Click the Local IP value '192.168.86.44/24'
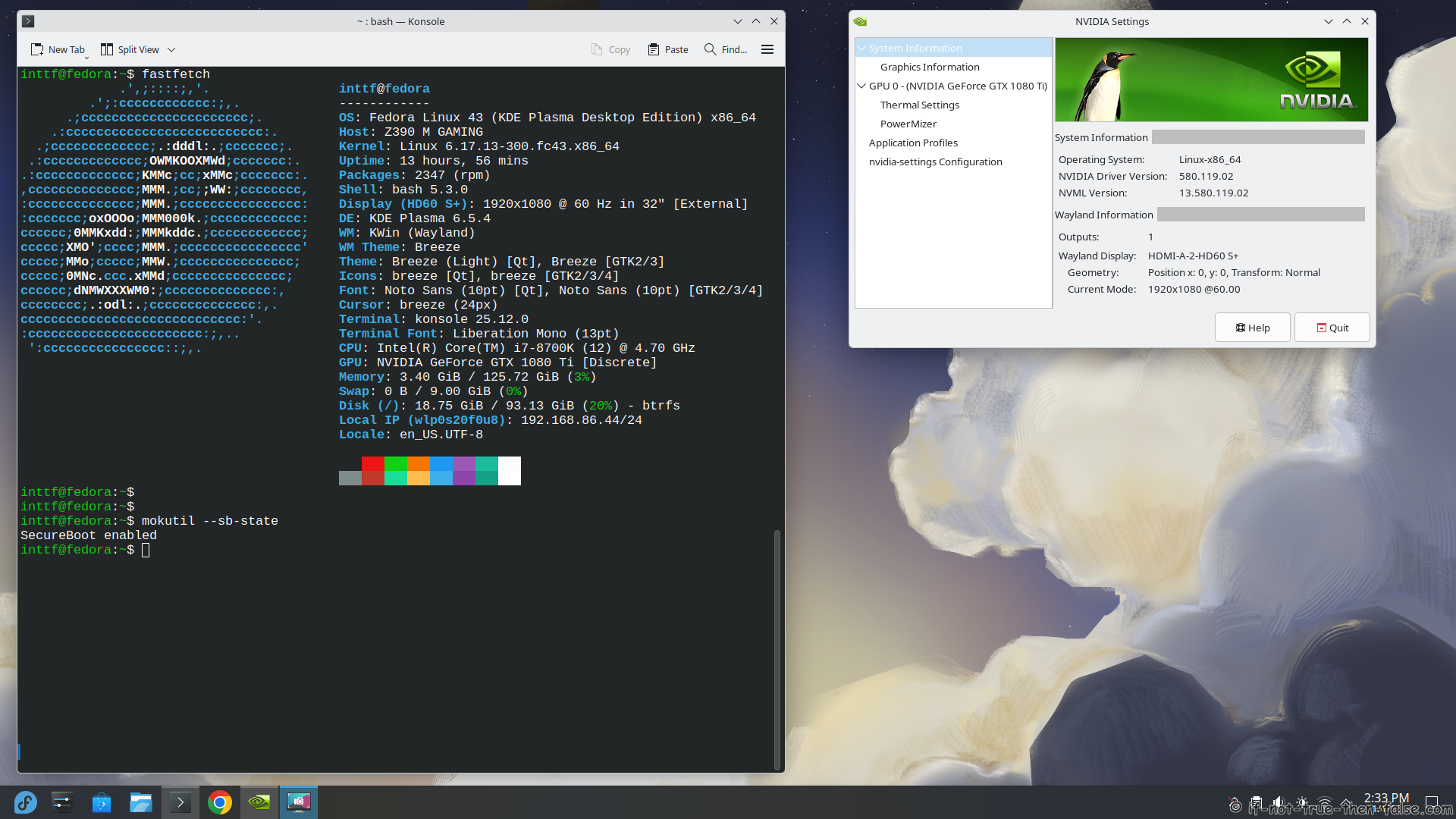Viewport: 1456px width, 819px height. tap(582, 420)
